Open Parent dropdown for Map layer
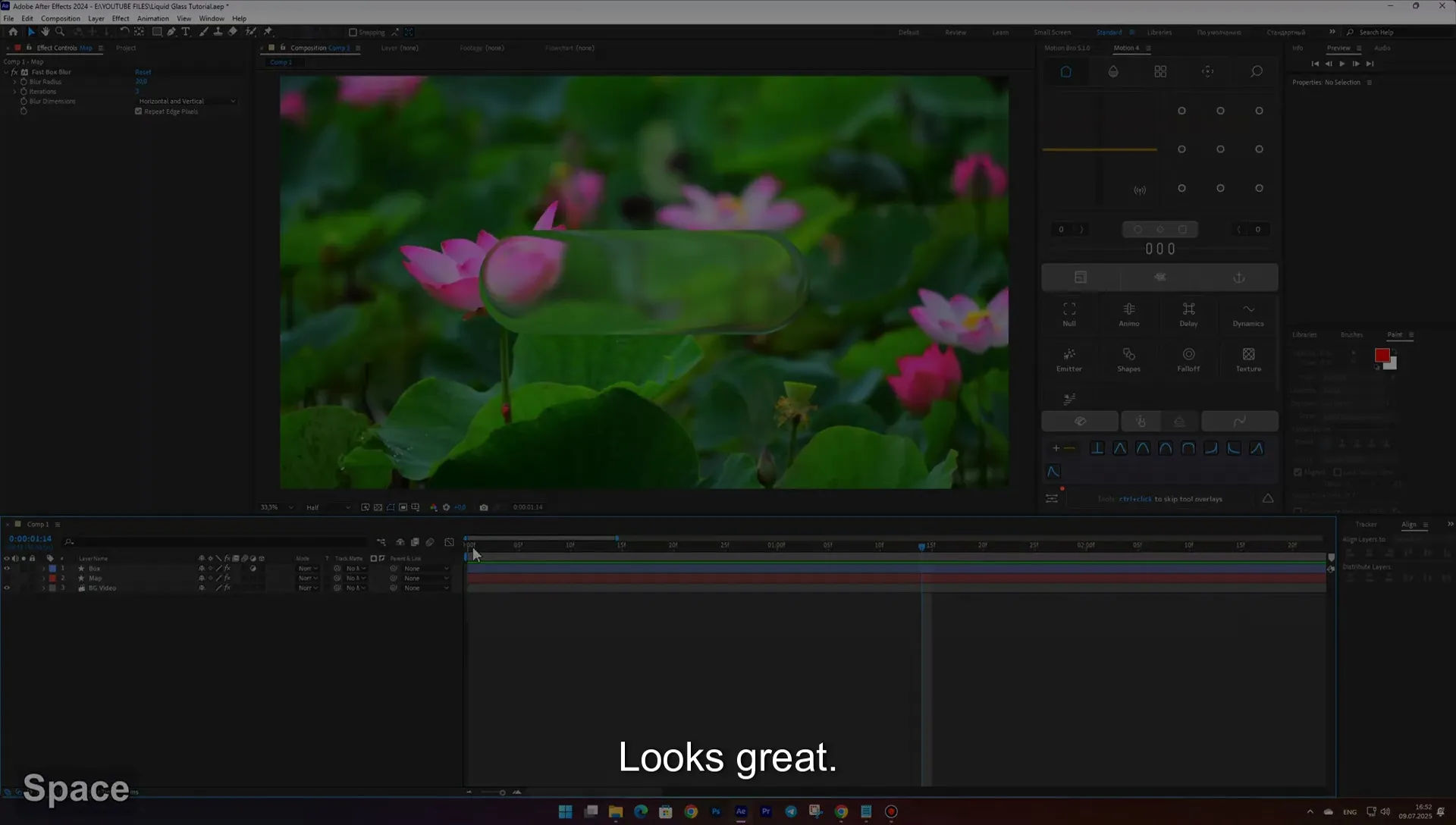1456x825 pixels. [425, 578]
